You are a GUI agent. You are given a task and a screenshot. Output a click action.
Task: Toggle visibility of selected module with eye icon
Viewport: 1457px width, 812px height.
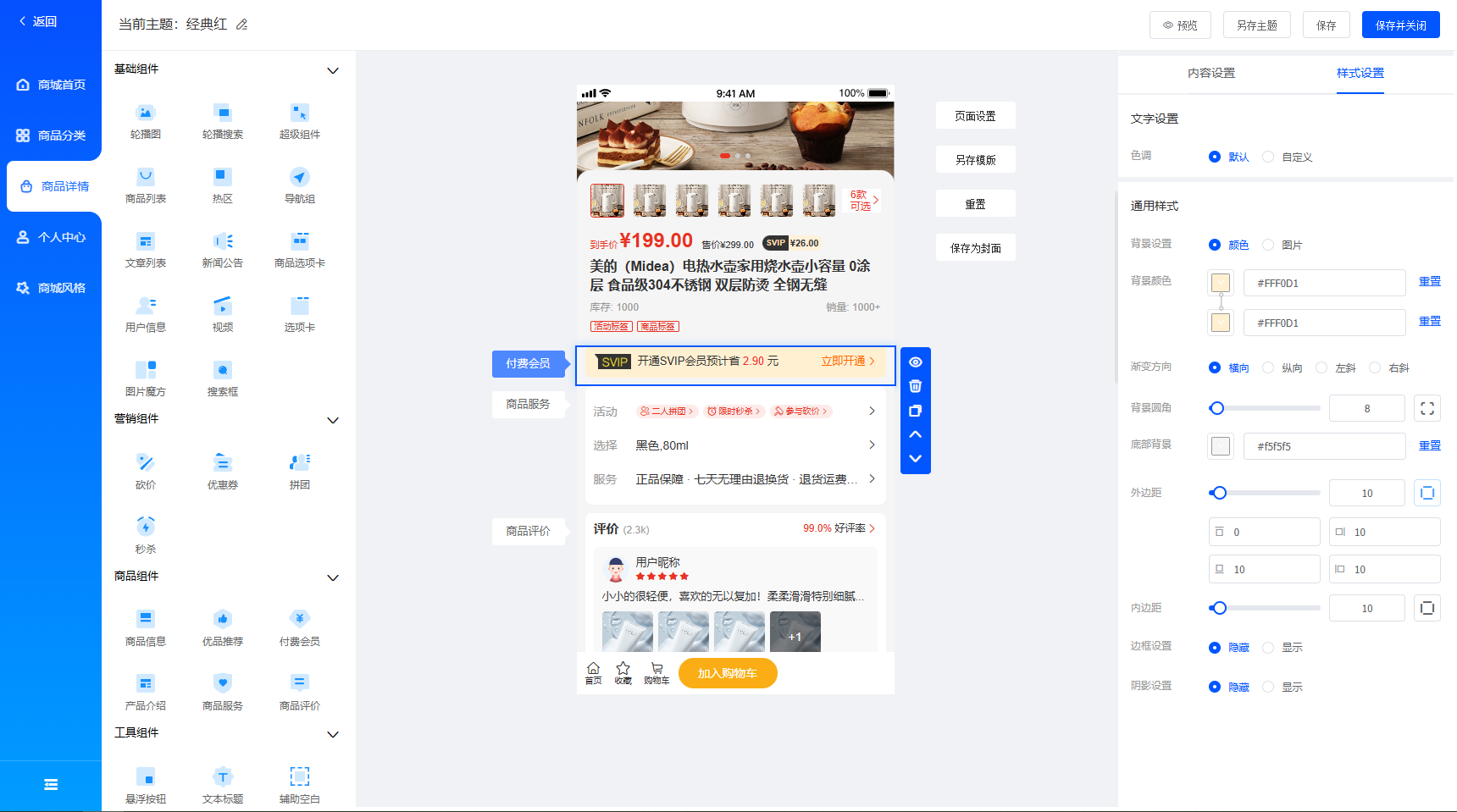point(915,362)
